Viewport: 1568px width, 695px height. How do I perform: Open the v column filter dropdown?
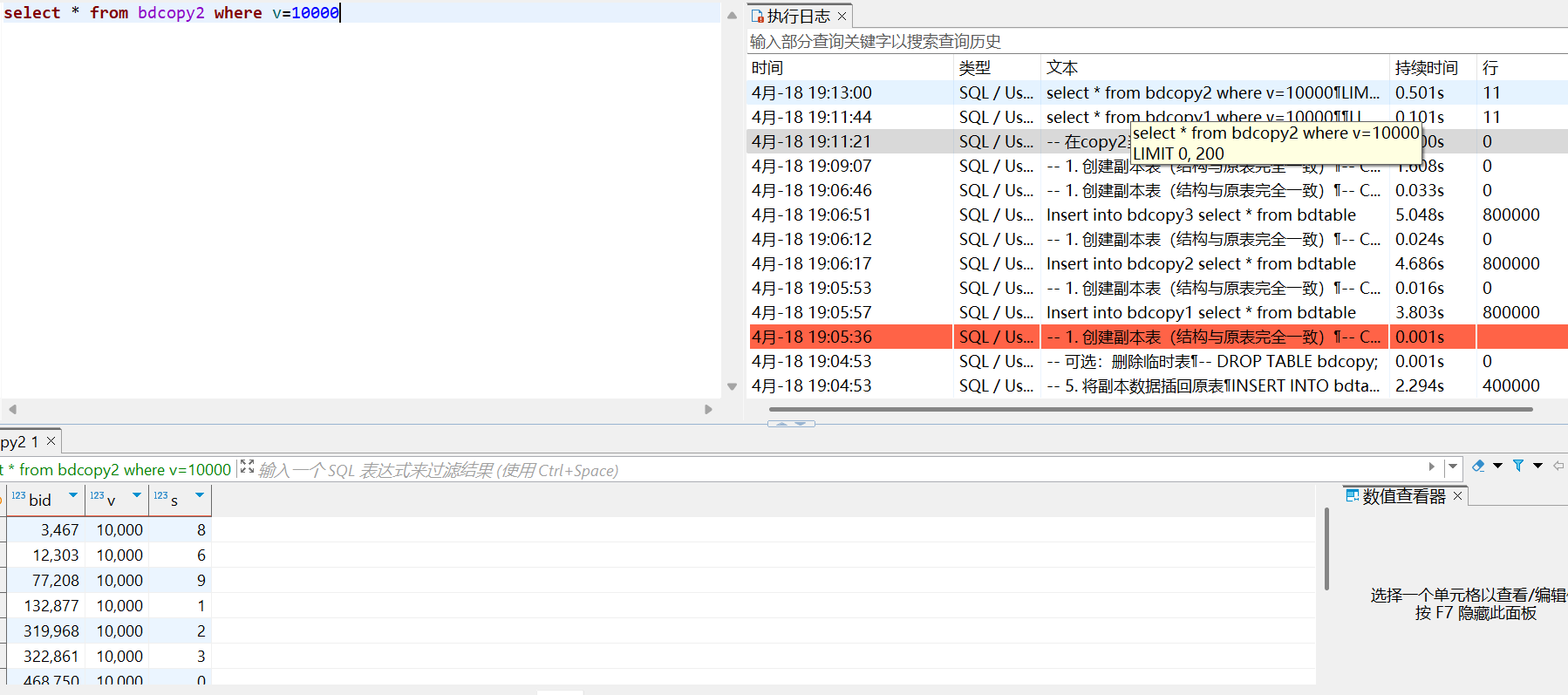click(x=137, y=495)
